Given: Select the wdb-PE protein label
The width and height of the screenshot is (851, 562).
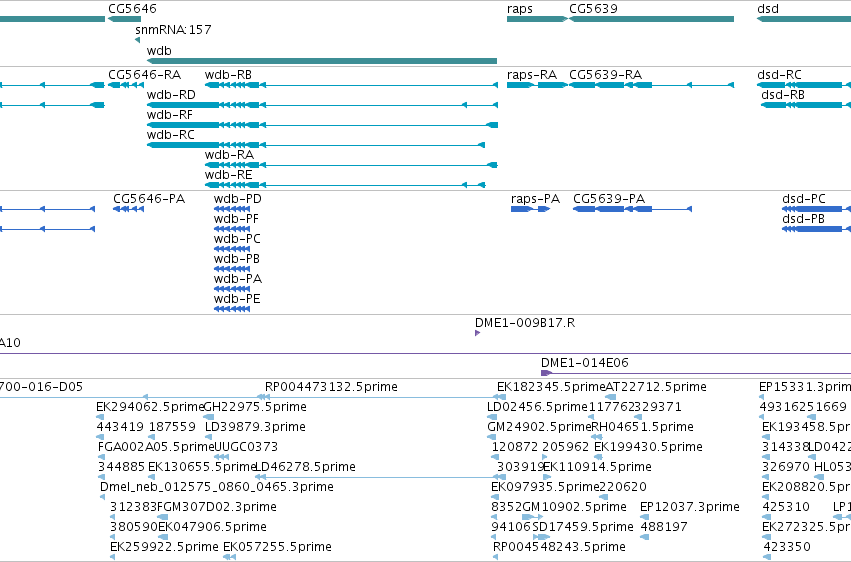Looking at the screenshot, I should pyautogui.click(x=237, y=299).
